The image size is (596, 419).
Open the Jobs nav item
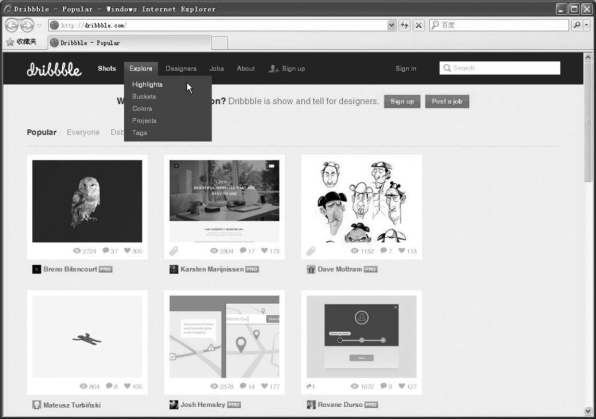coord(217,68)
